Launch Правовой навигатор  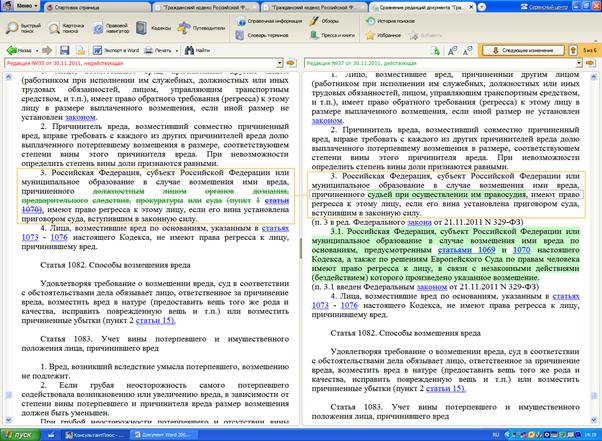111,28
